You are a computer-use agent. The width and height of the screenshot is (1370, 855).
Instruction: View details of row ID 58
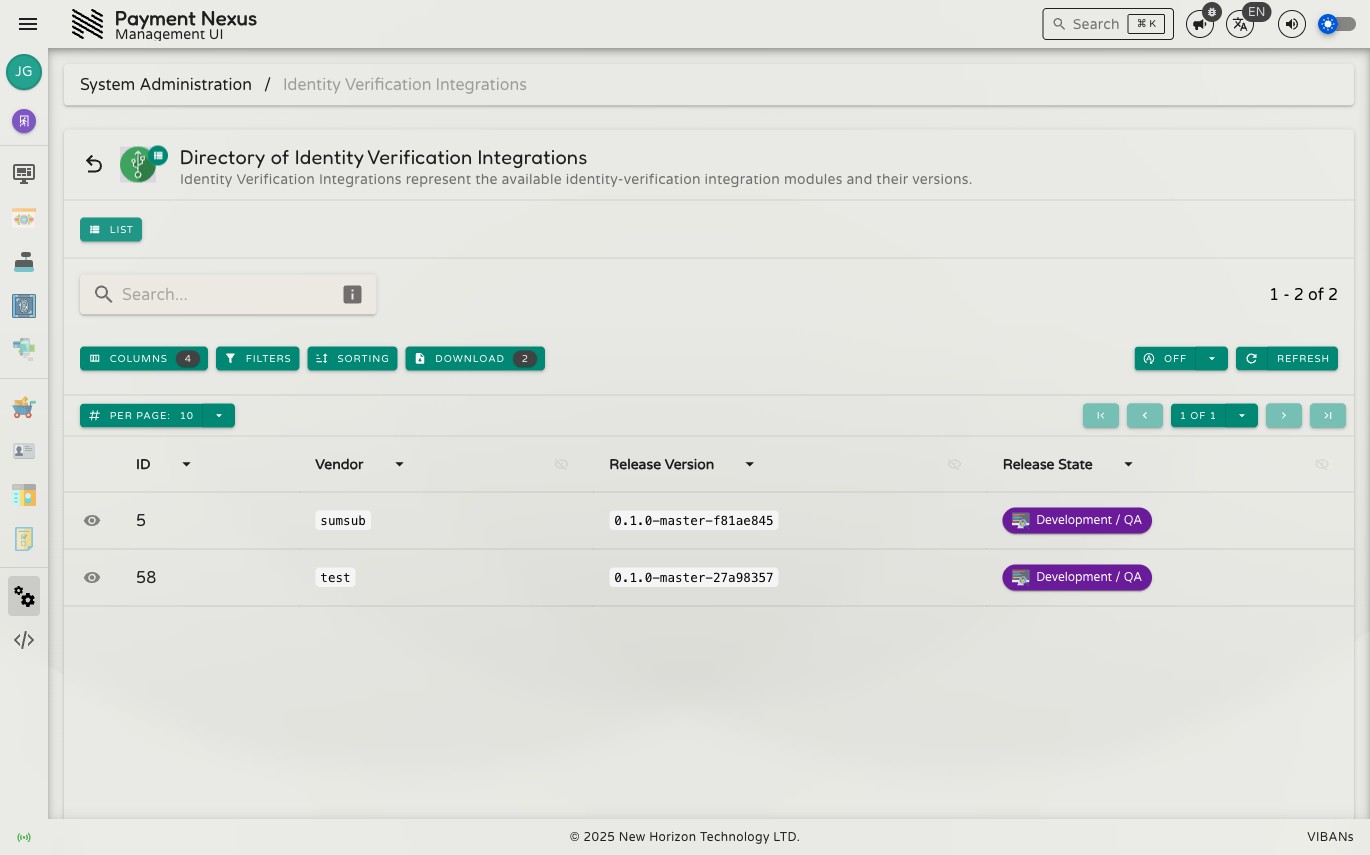coord(92,578)
